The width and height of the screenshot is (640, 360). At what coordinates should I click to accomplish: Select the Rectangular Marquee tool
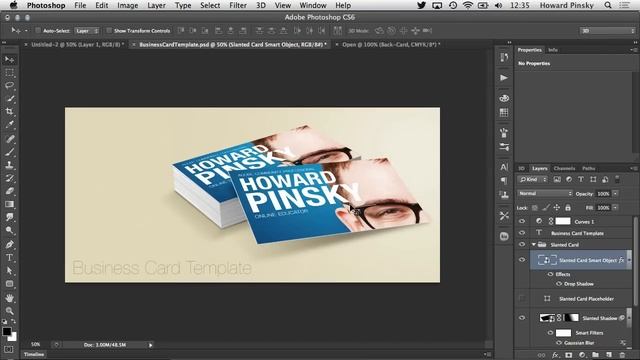pos(9,73)
